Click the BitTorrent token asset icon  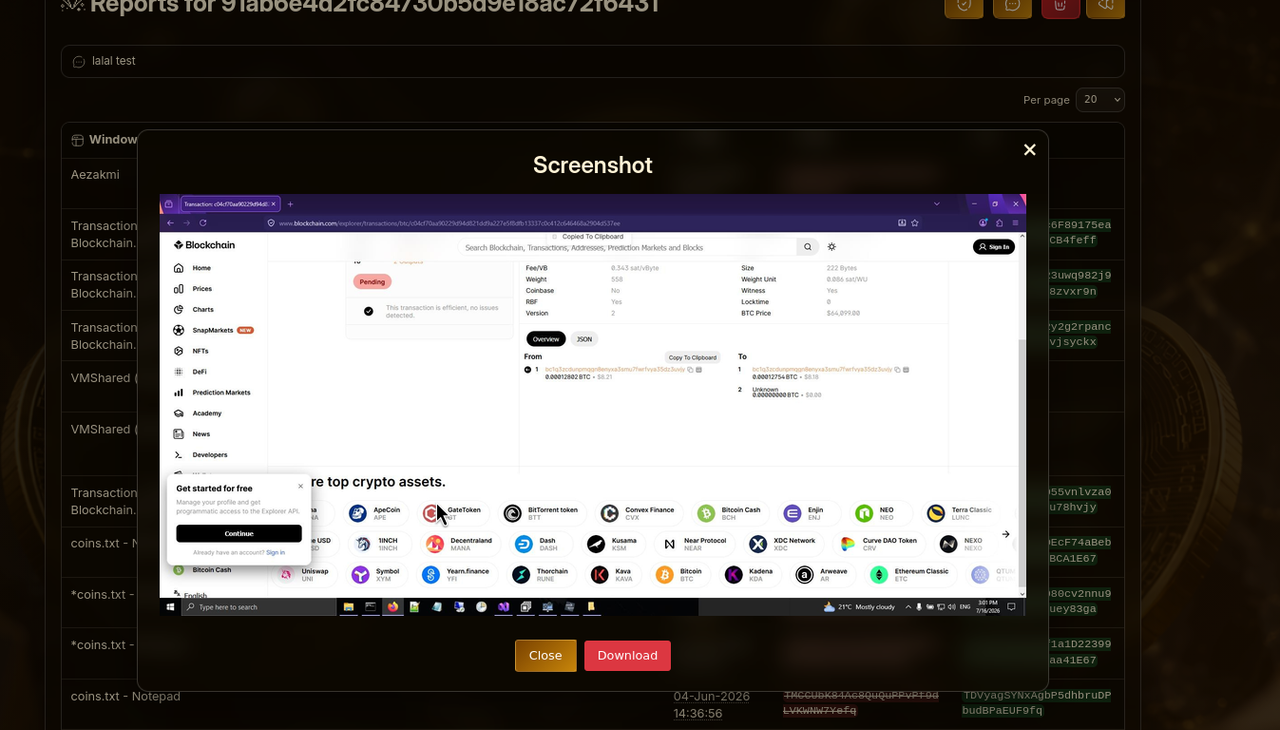point(512,514)
